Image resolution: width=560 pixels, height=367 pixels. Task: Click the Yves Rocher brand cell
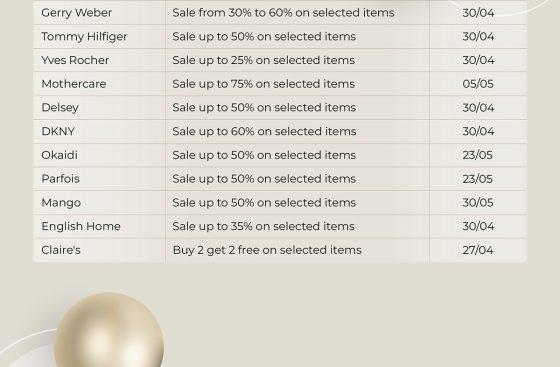point(99,60)
